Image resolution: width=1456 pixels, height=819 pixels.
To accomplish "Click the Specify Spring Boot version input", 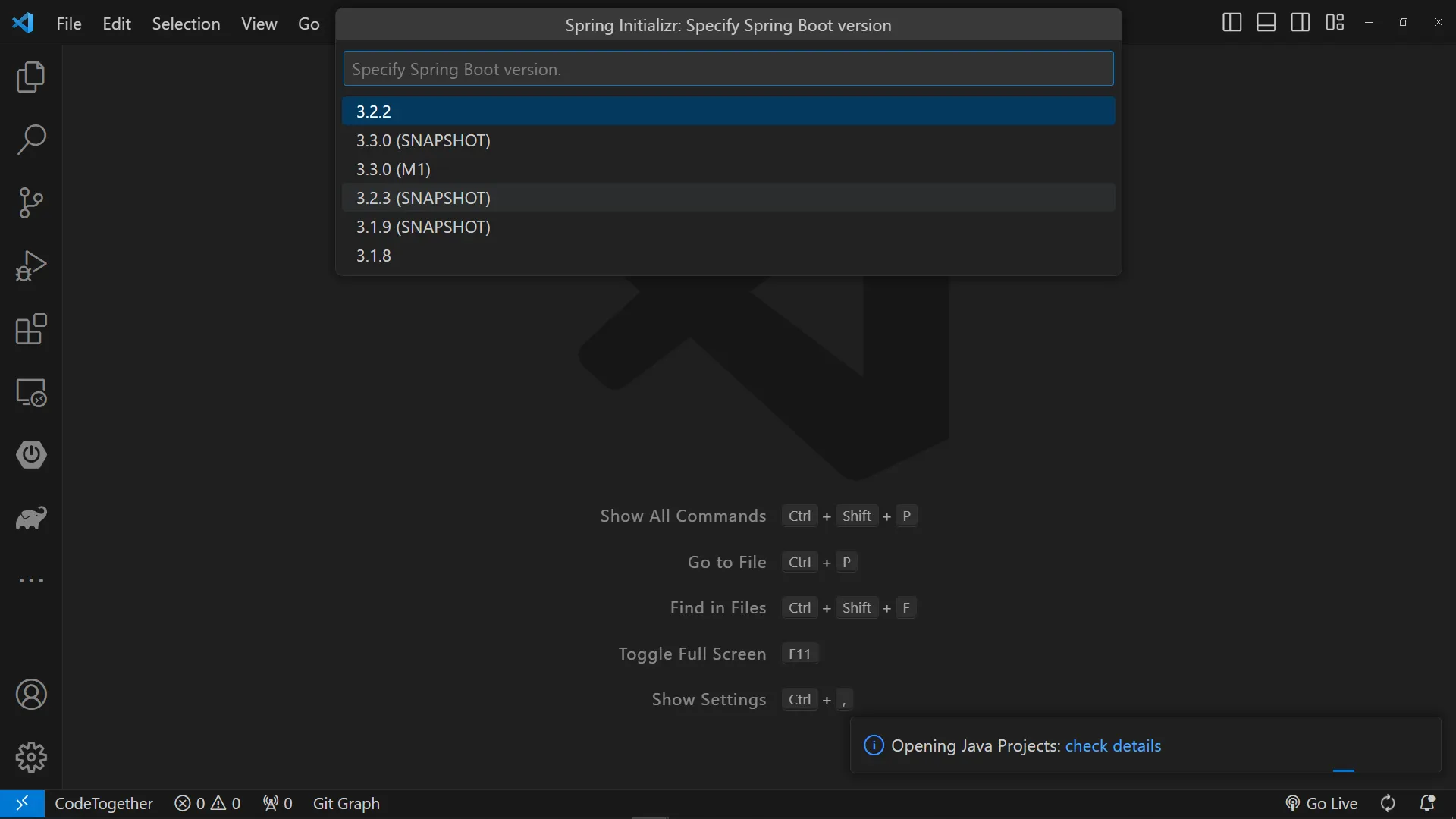I will [728, 69].
